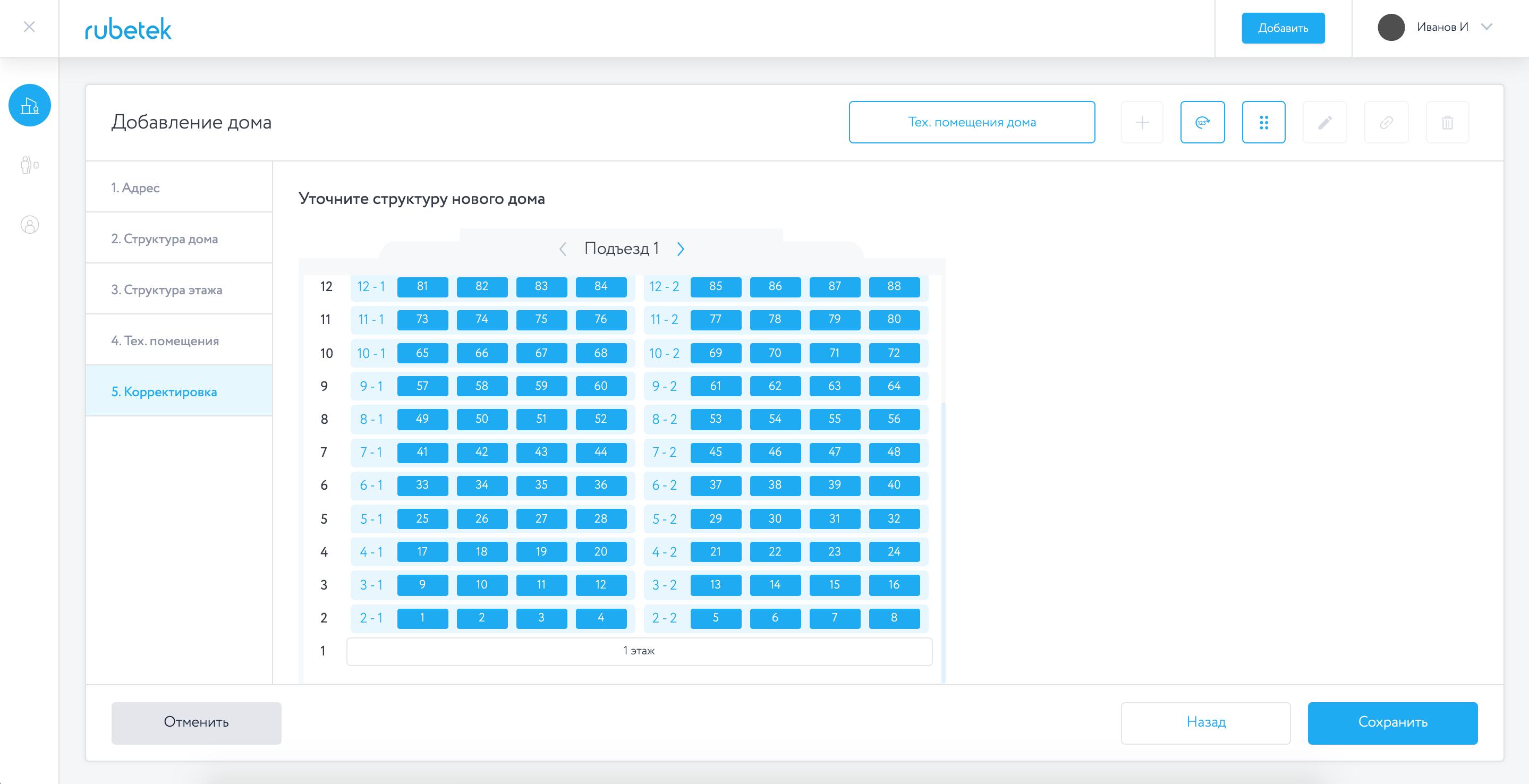
Task: Click section label 5 - 1
Action: (x=371, y=519)
